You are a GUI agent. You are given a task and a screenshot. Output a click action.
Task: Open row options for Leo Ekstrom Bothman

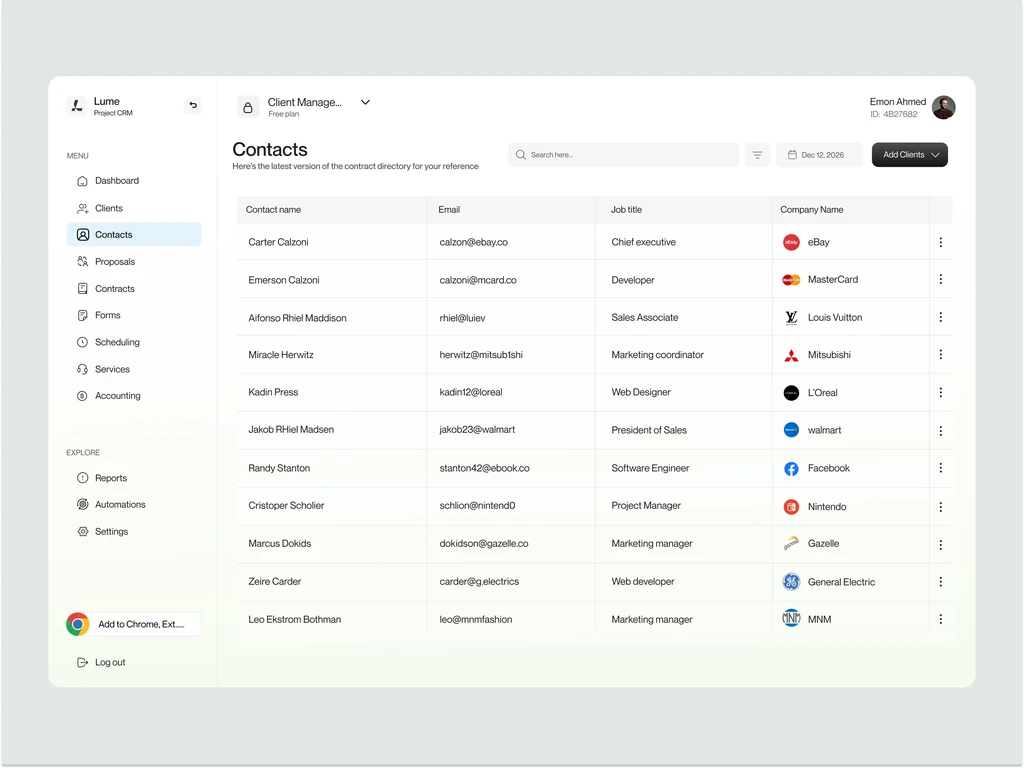tap(940, 619)
